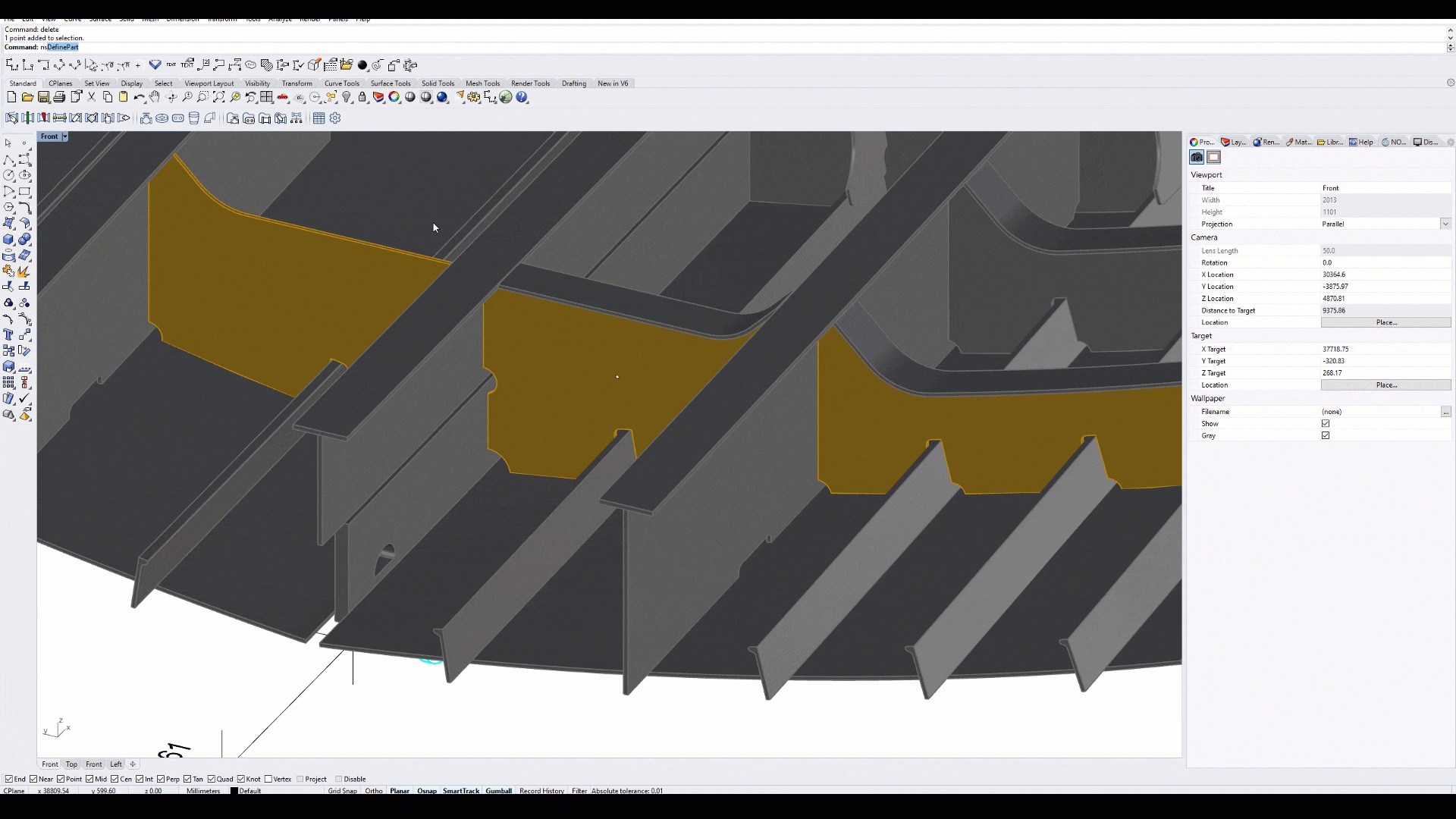Click the Save diskette icon
The height and width of the screenshot is (819, 1456).
pyautogui.click(x=43, y=97)
